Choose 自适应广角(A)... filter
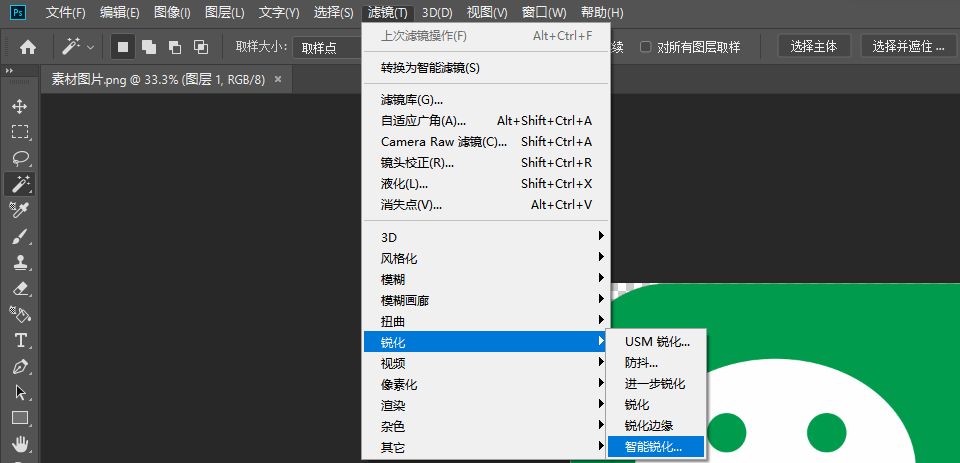Screen dimensions: 960x463 486,121
